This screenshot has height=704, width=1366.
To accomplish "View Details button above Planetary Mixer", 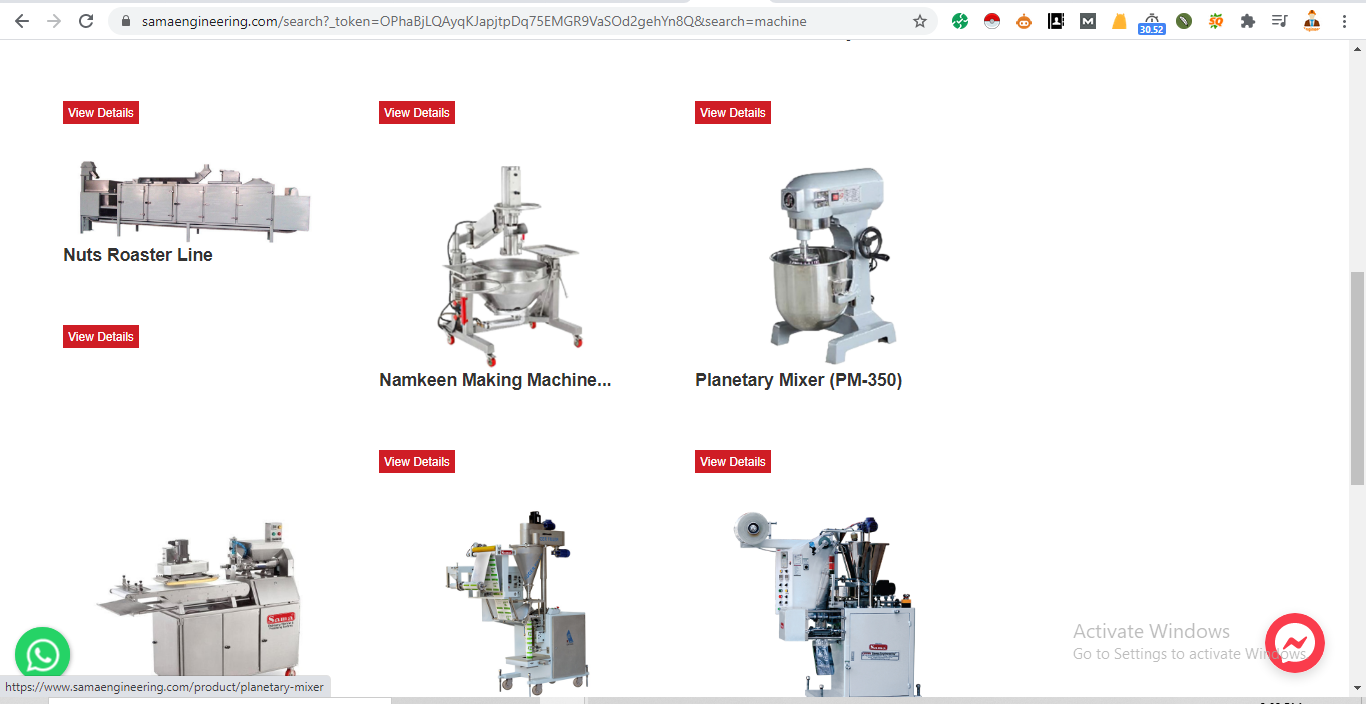I will pyautogui.click(x=733, y=113).
